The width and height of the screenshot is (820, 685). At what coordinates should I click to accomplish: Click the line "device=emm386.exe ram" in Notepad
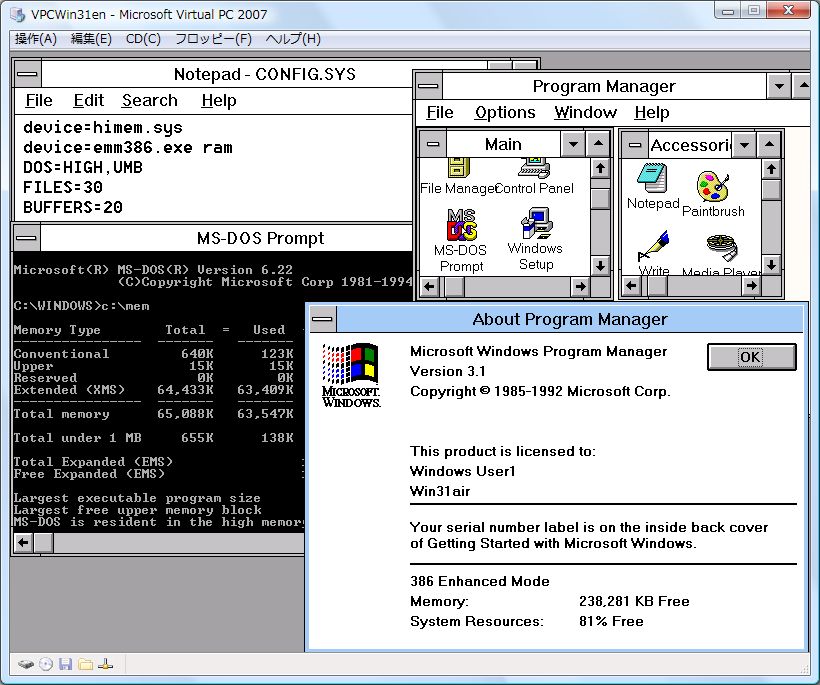128,147
